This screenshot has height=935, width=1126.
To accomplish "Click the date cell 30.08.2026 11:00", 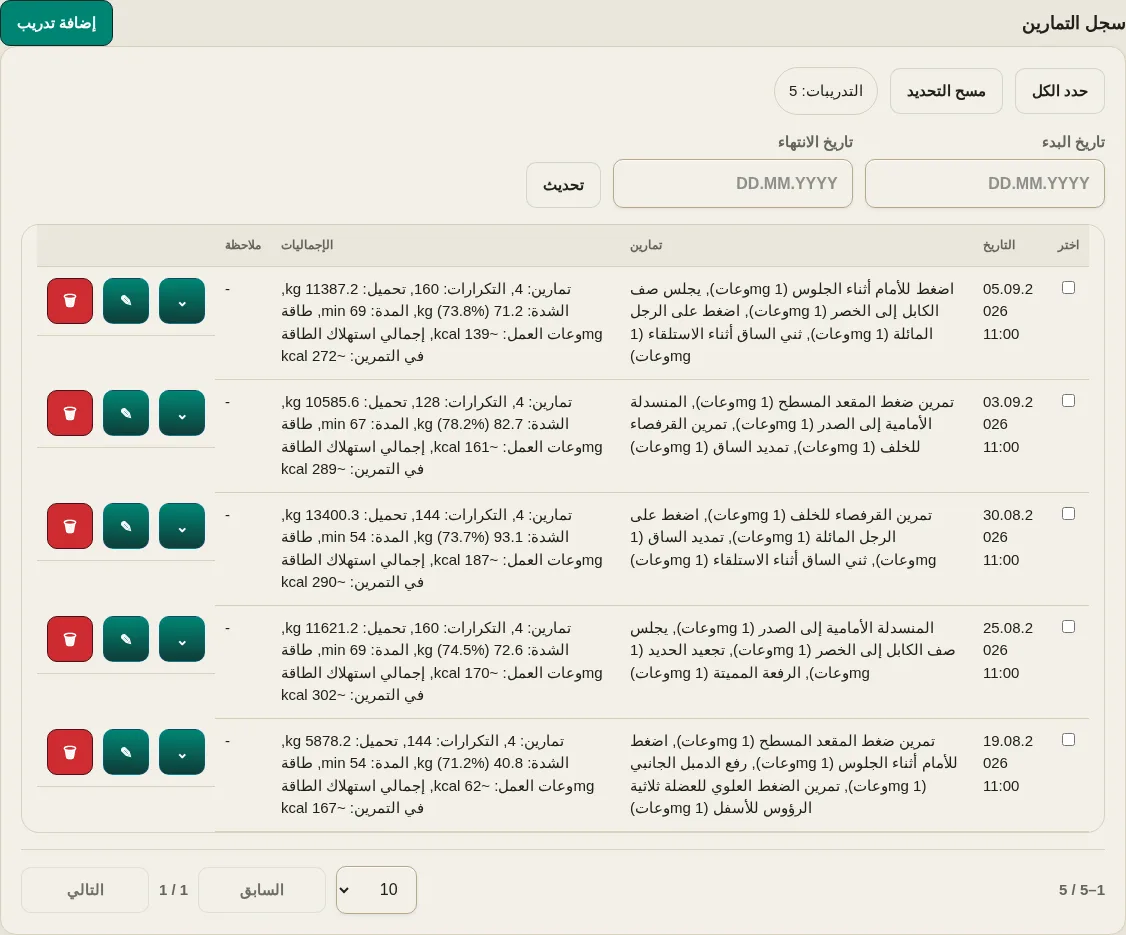I will pyautogui.click(x=1008, y=537).
